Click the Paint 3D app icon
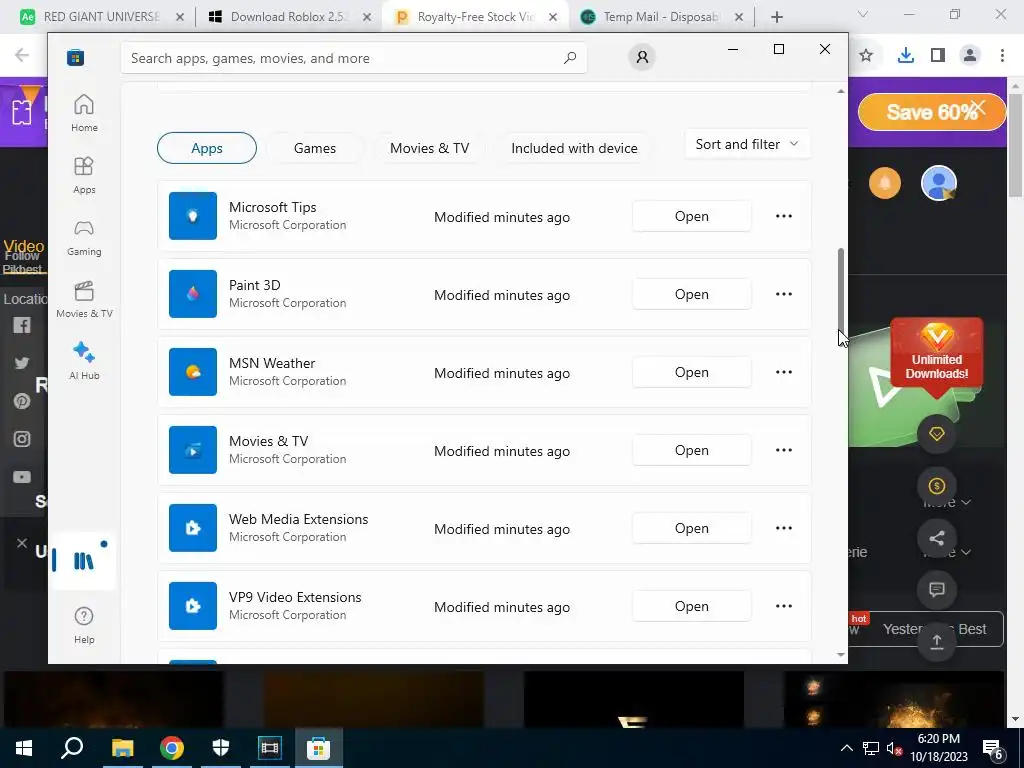 (x=193, y=294)
